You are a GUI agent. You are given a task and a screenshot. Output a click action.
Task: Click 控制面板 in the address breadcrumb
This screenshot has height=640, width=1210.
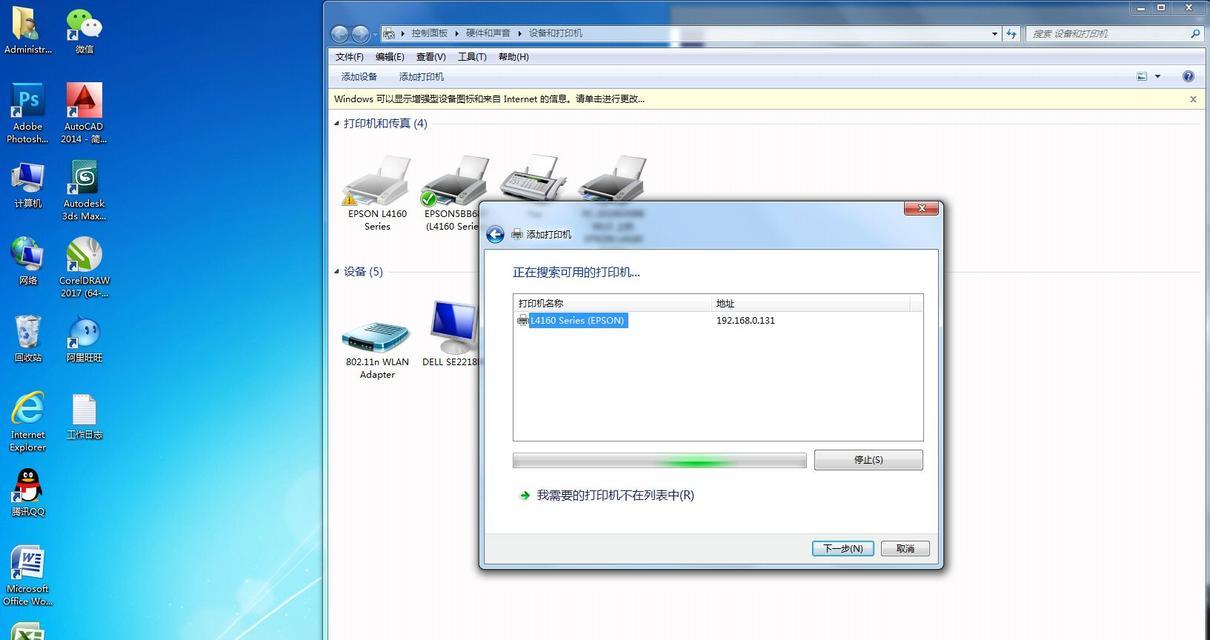pos(430,33)
